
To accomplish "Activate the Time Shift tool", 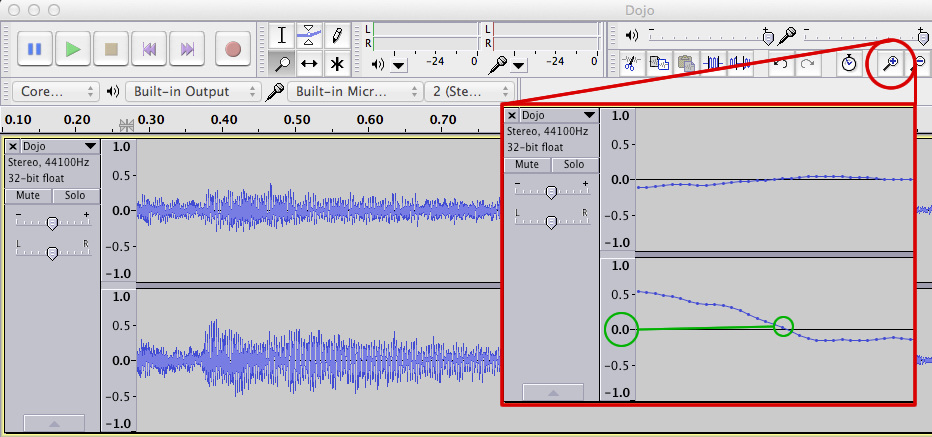I will click(x=309, y=64).
